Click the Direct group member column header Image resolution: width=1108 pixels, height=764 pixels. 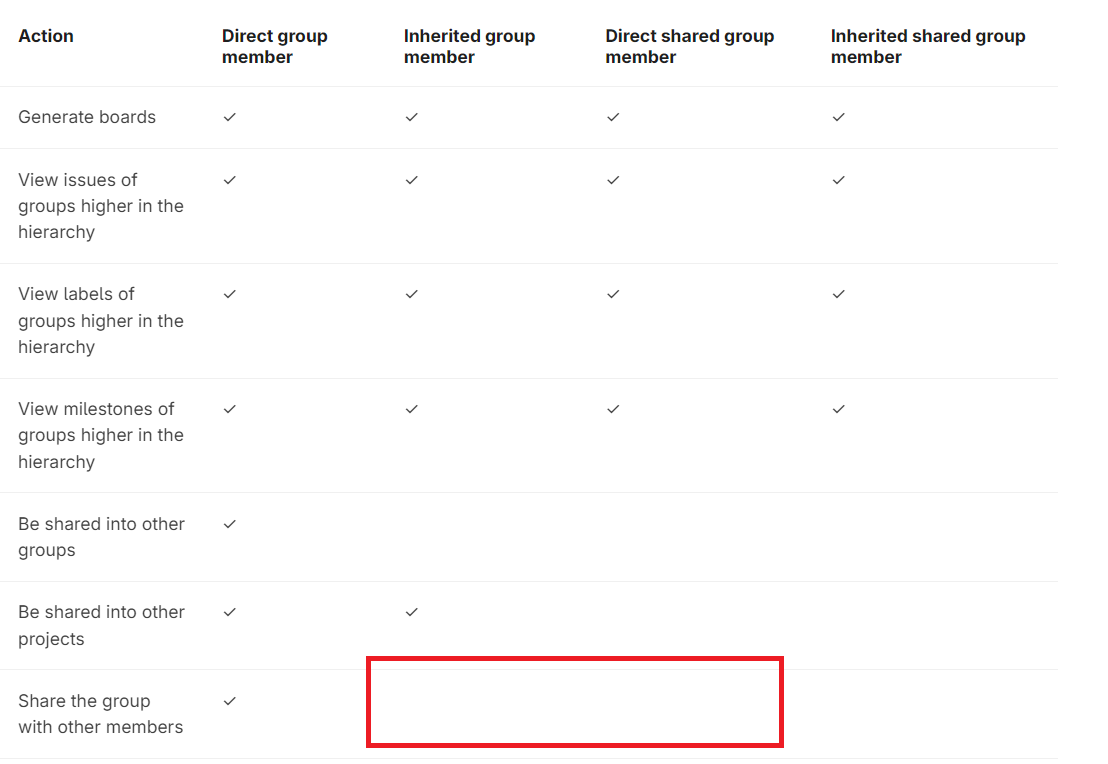tap(275, 47)
